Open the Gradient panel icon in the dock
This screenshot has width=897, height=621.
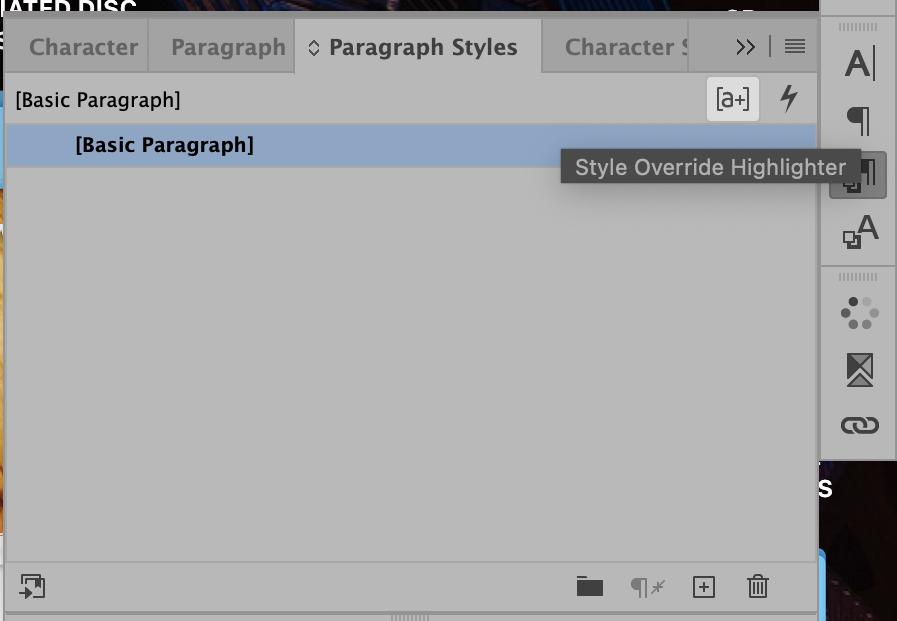click(857, 372)
